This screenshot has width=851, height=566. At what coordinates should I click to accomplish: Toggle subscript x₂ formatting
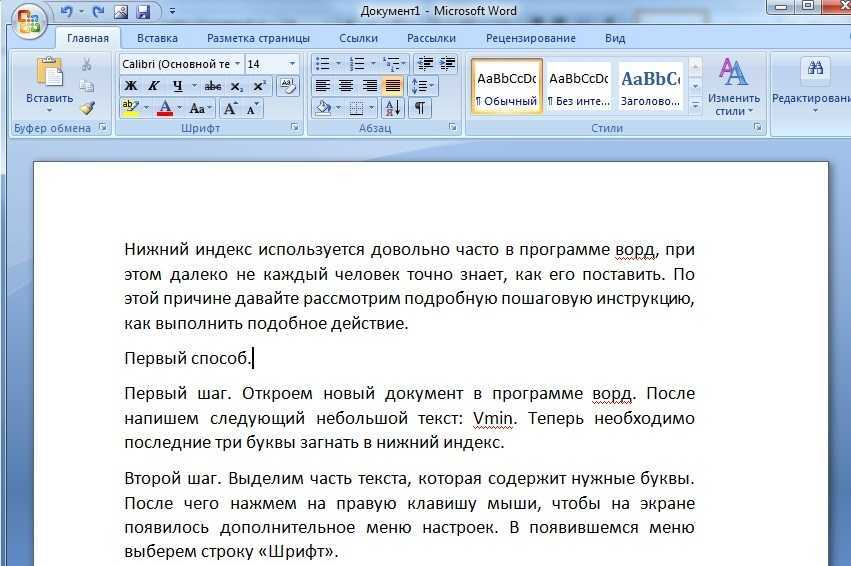coord(236,86)
